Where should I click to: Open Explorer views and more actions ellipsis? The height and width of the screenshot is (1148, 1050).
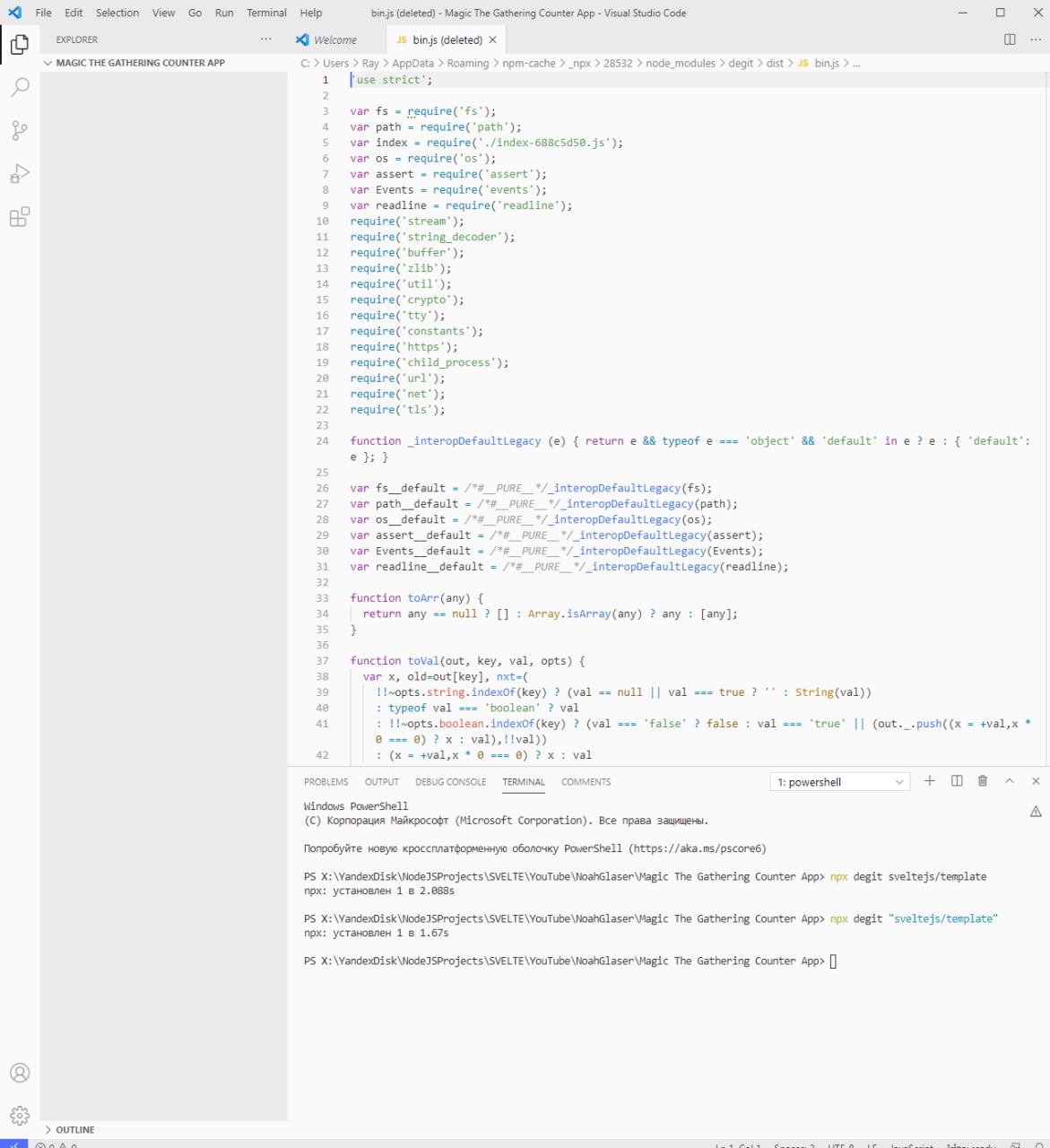[x=265, y=39]
